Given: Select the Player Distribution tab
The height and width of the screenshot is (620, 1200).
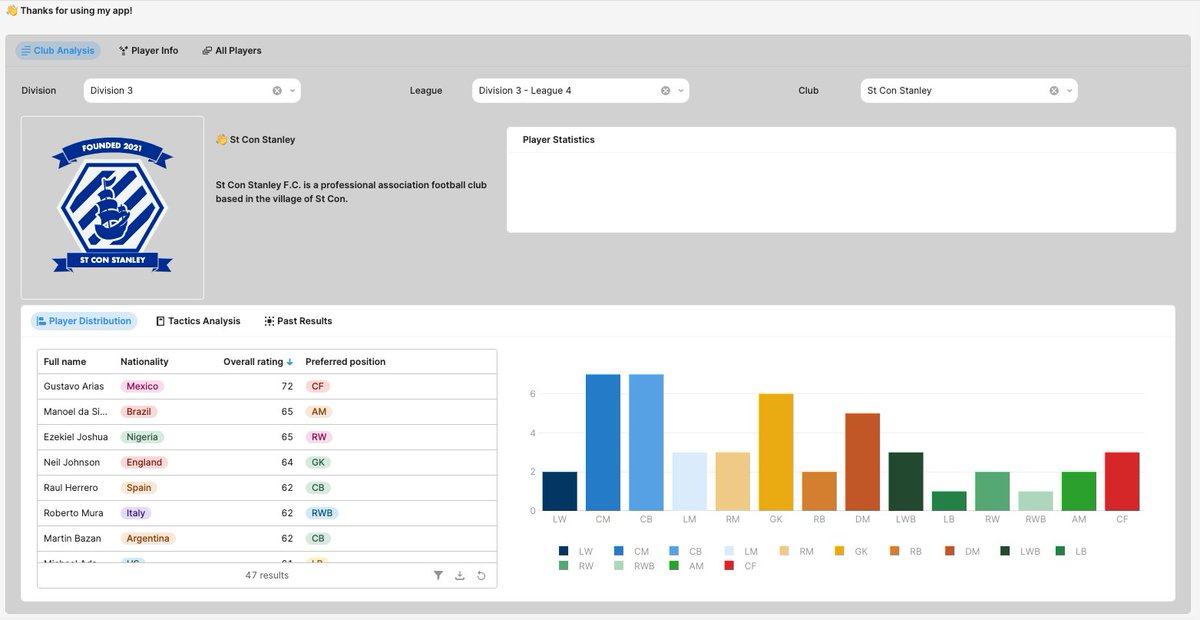Looking at the screenshot, I should coord(83,321).
